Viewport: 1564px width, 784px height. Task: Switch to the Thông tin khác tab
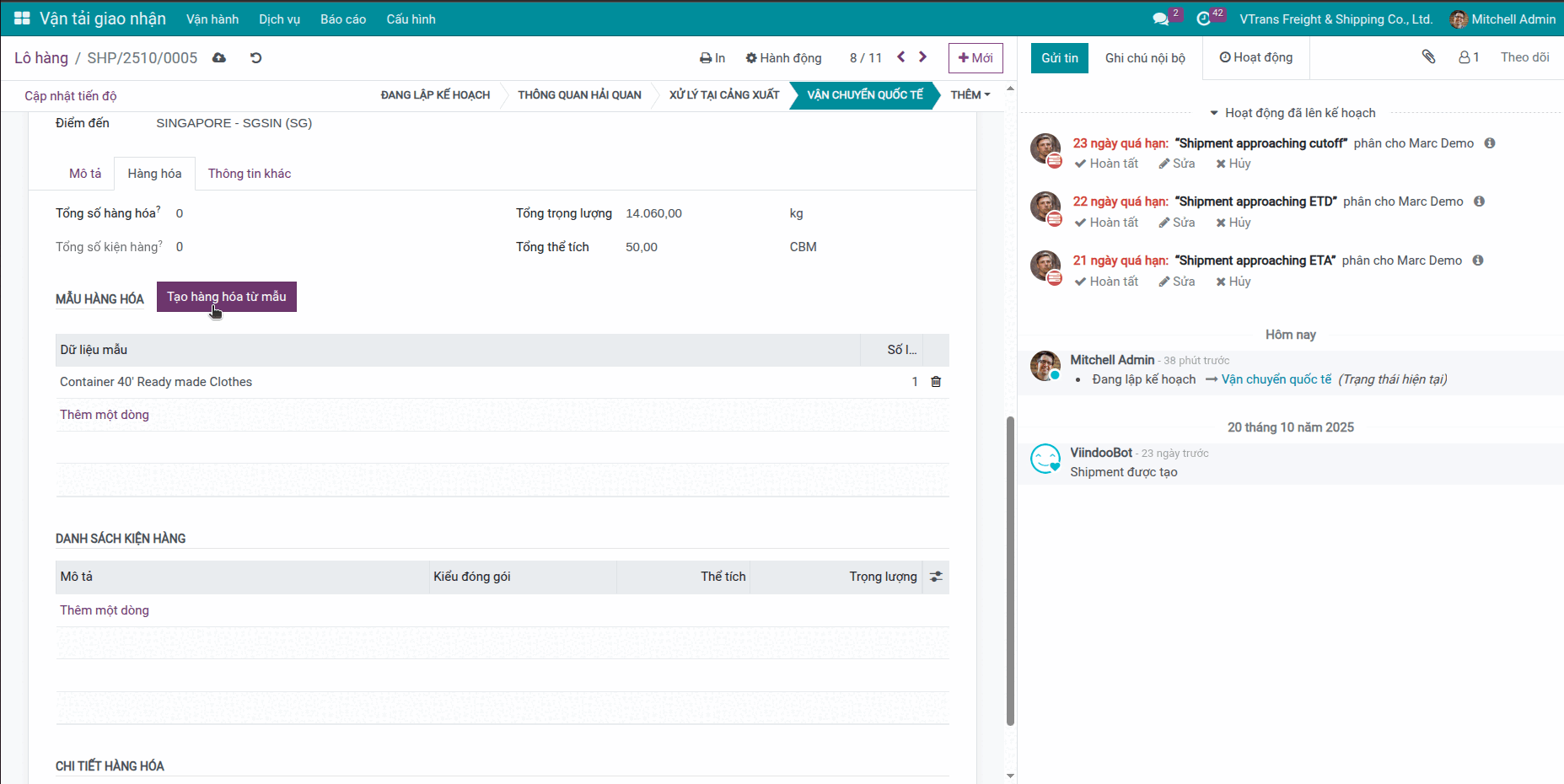249,174
